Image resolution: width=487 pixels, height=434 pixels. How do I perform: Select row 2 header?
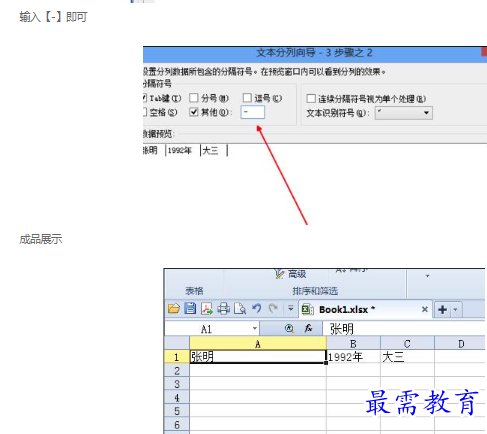pos(177,371)
